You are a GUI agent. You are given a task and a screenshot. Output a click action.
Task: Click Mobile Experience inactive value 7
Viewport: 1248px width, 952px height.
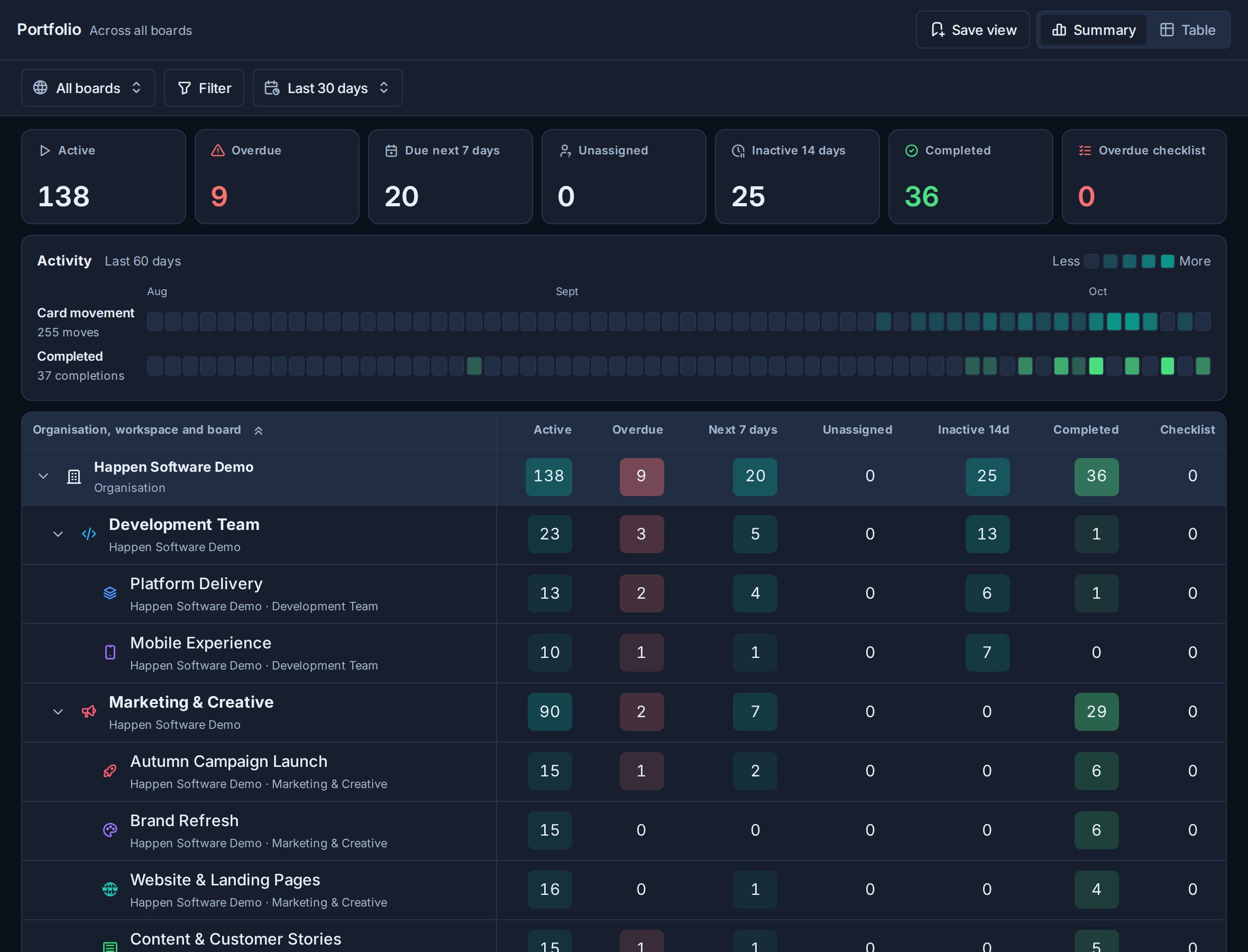987,652
